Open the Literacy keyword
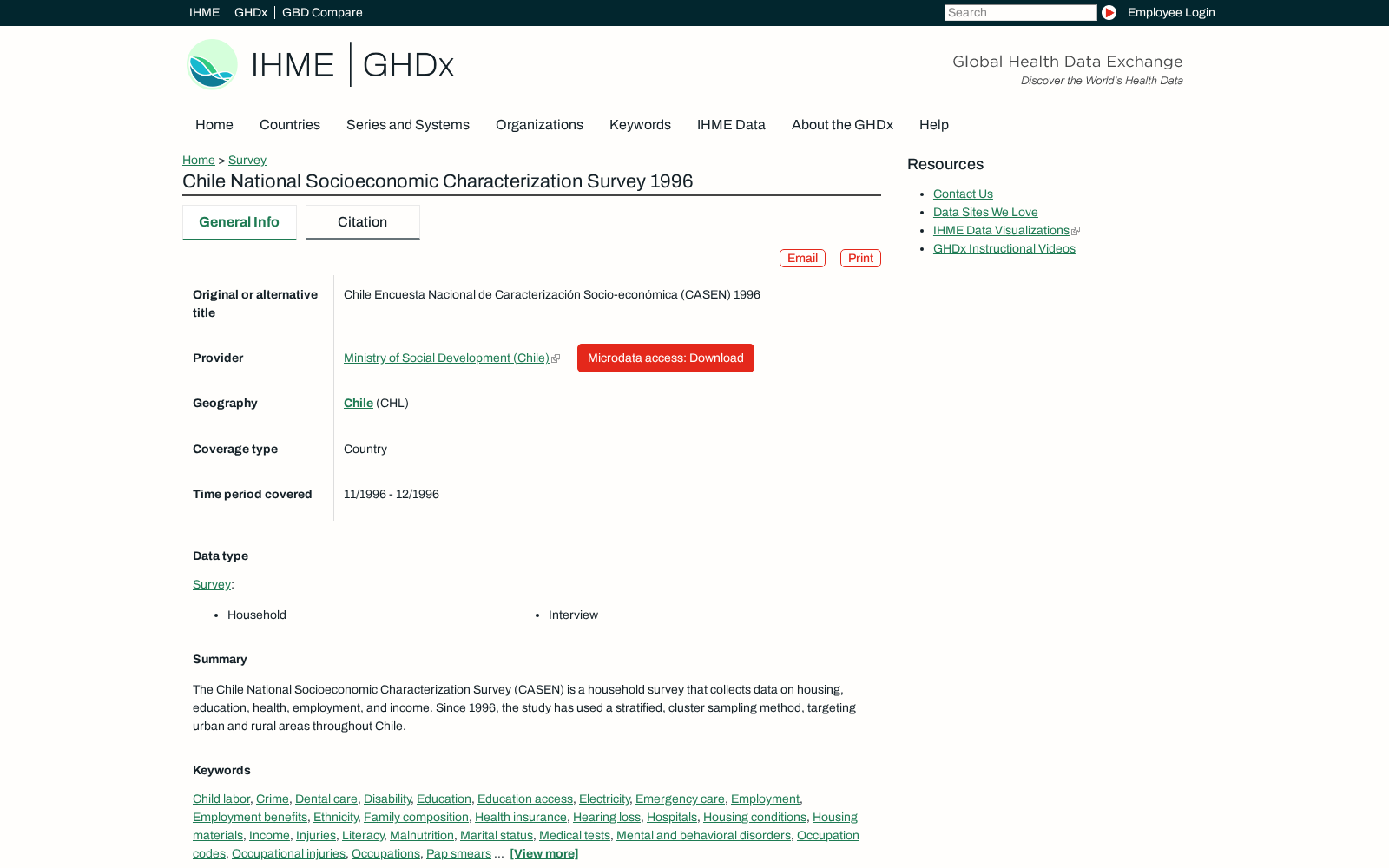This screenshot has height=868, width=1389. coord(363,835)
